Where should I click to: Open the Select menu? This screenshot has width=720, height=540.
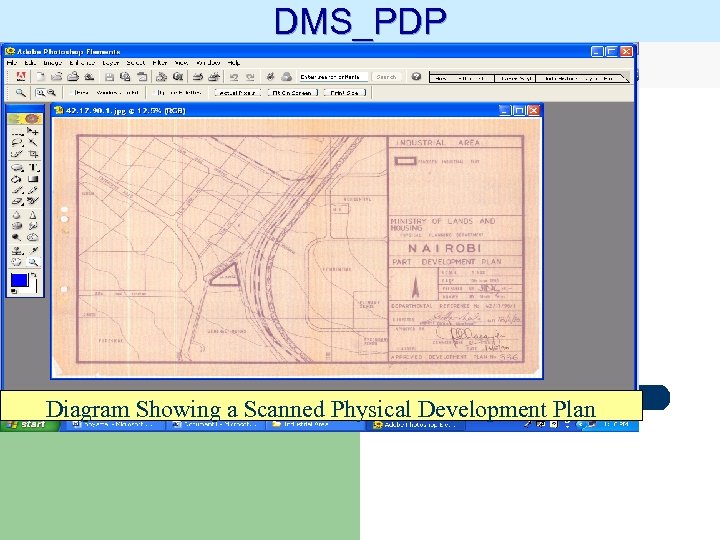tap(135, 63)
